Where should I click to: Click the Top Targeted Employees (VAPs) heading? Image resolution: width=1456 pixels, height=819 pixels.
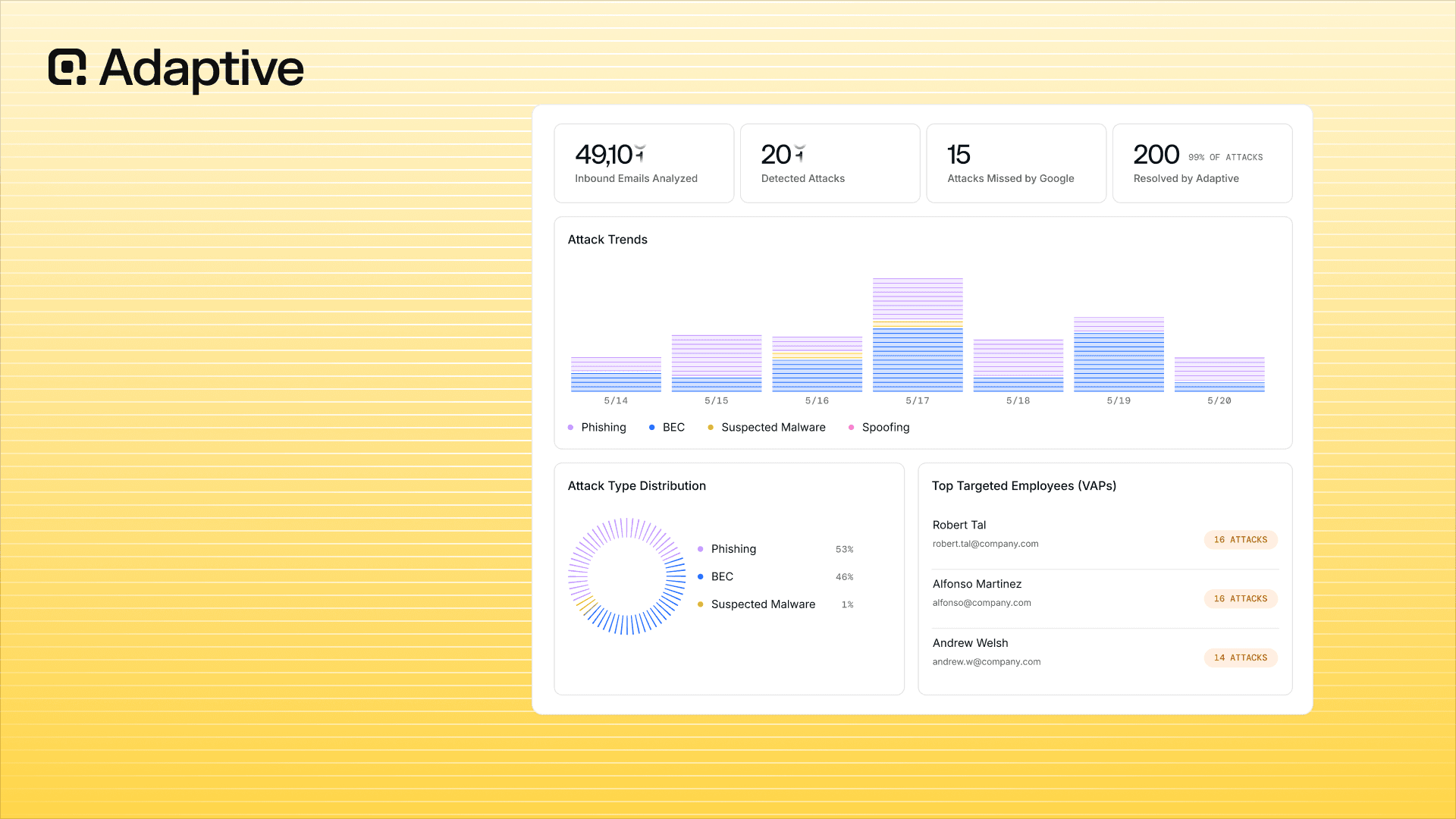tap(1024, 486)
